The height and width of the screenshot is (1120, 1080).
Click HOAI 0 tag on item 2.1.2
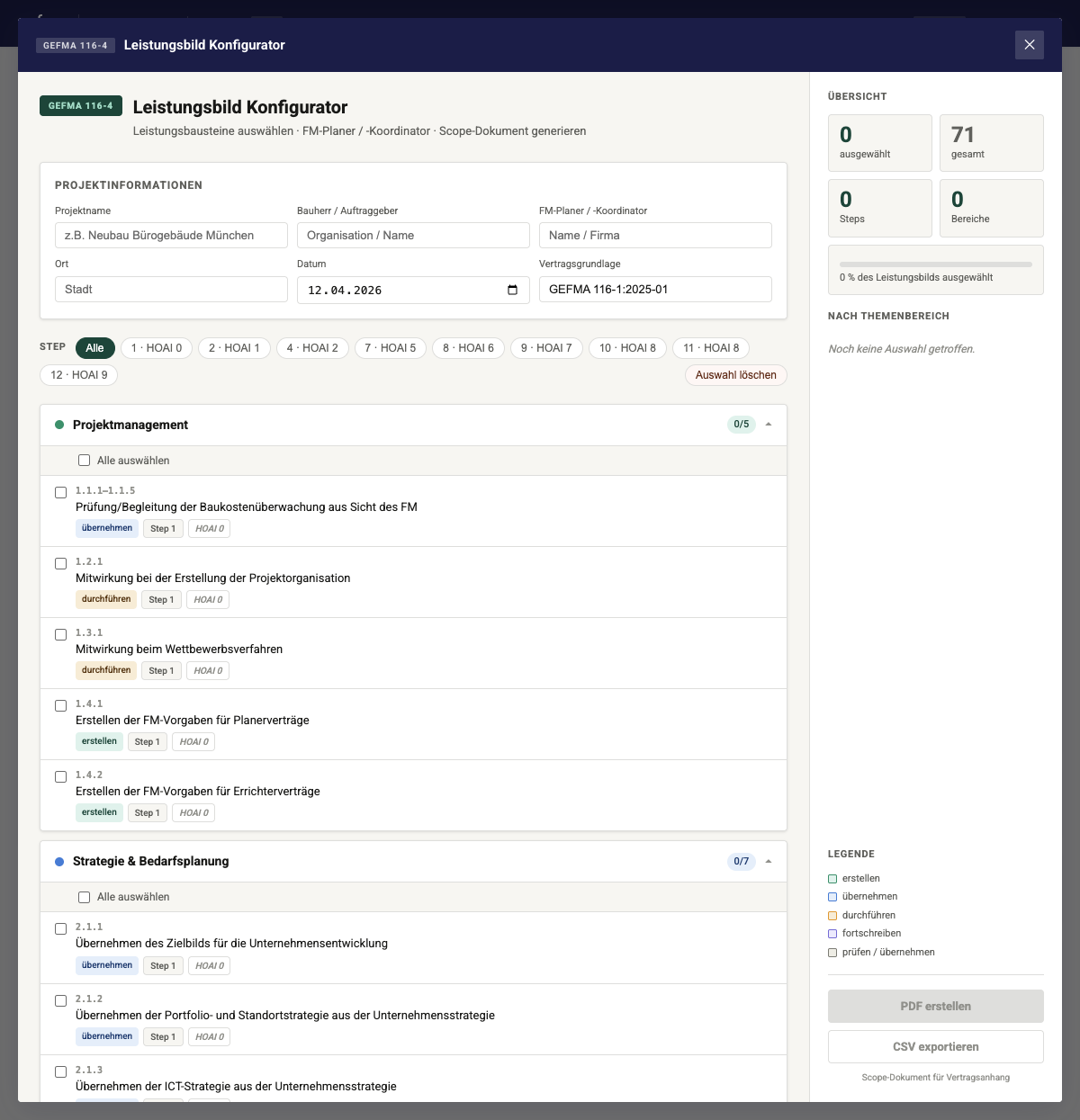pyautogui.click(x=210, y=1037)
